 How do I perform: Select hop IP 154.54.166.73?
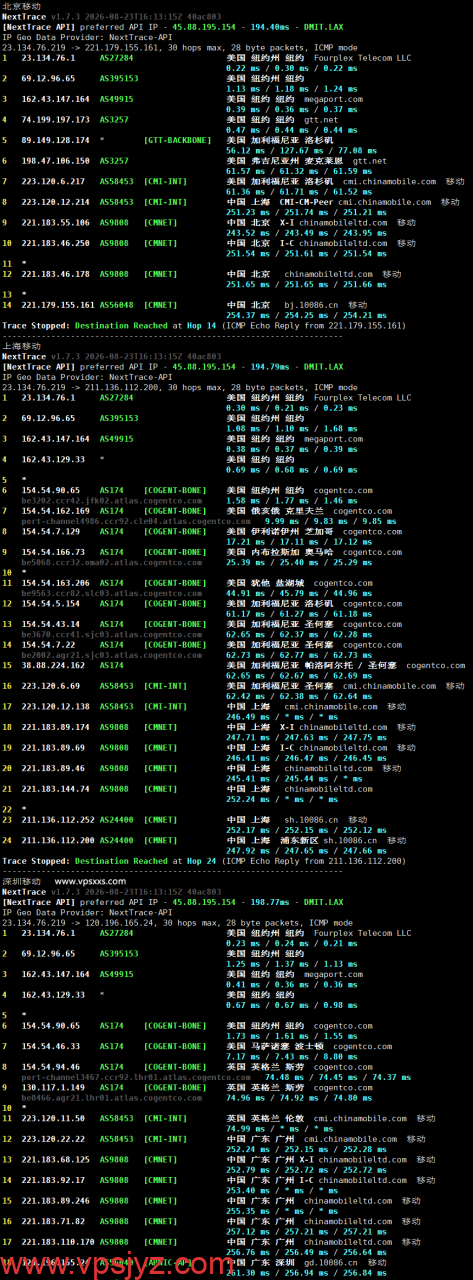(x=55, y=553)
